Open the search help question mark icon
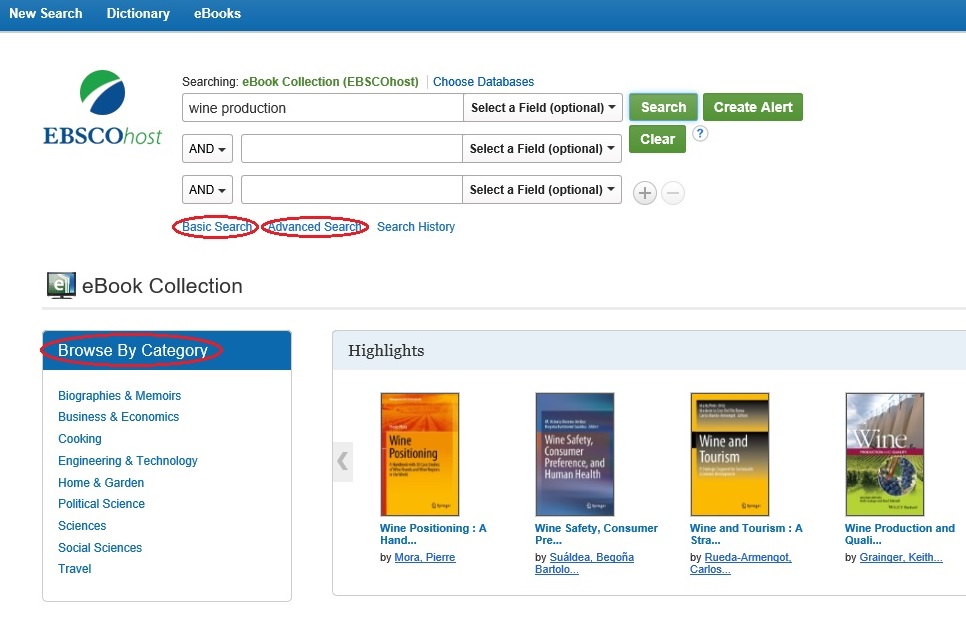Viewport: 966px width, 619px height. (700, 134)
